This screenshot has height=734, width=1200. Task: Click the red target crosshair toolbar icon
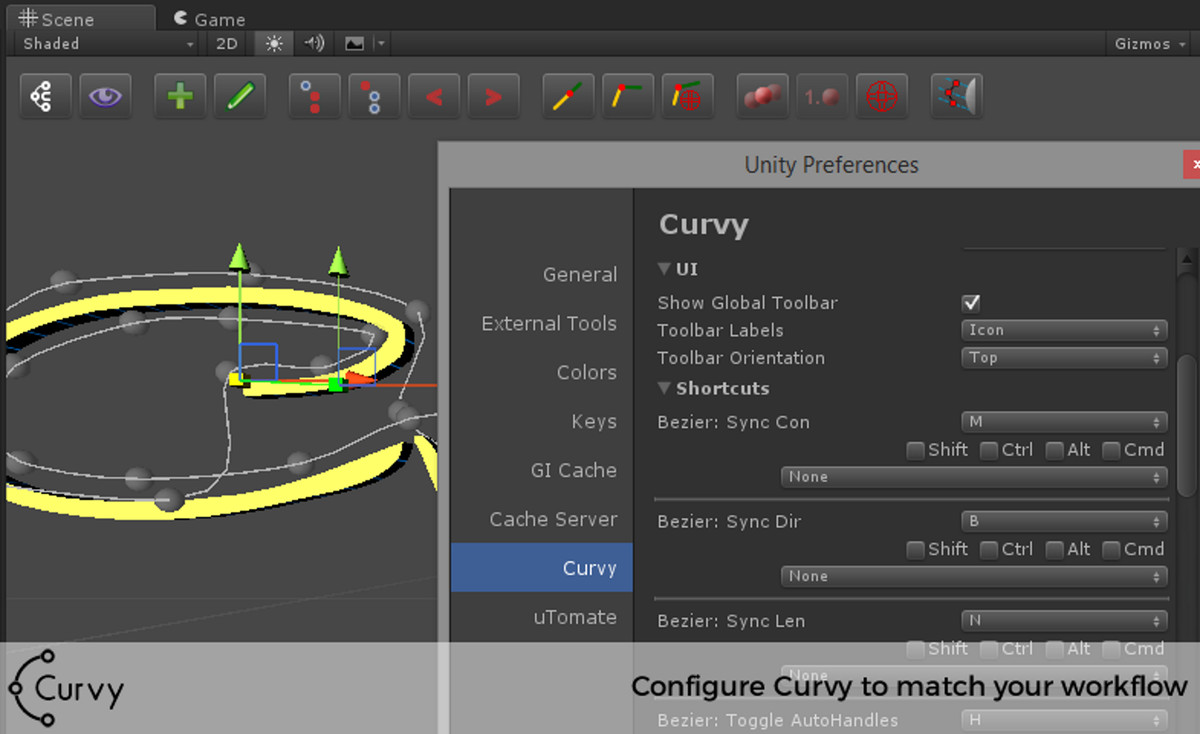pyautogui.click(x=882, y=96)
